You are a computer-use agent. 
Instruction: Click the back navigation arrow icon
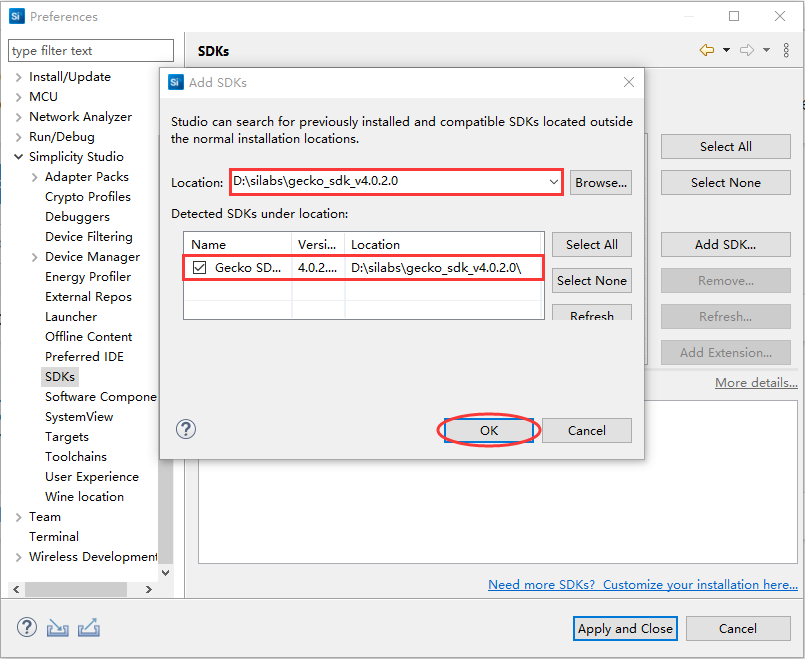pyautogui.click(x=707, y=50)
